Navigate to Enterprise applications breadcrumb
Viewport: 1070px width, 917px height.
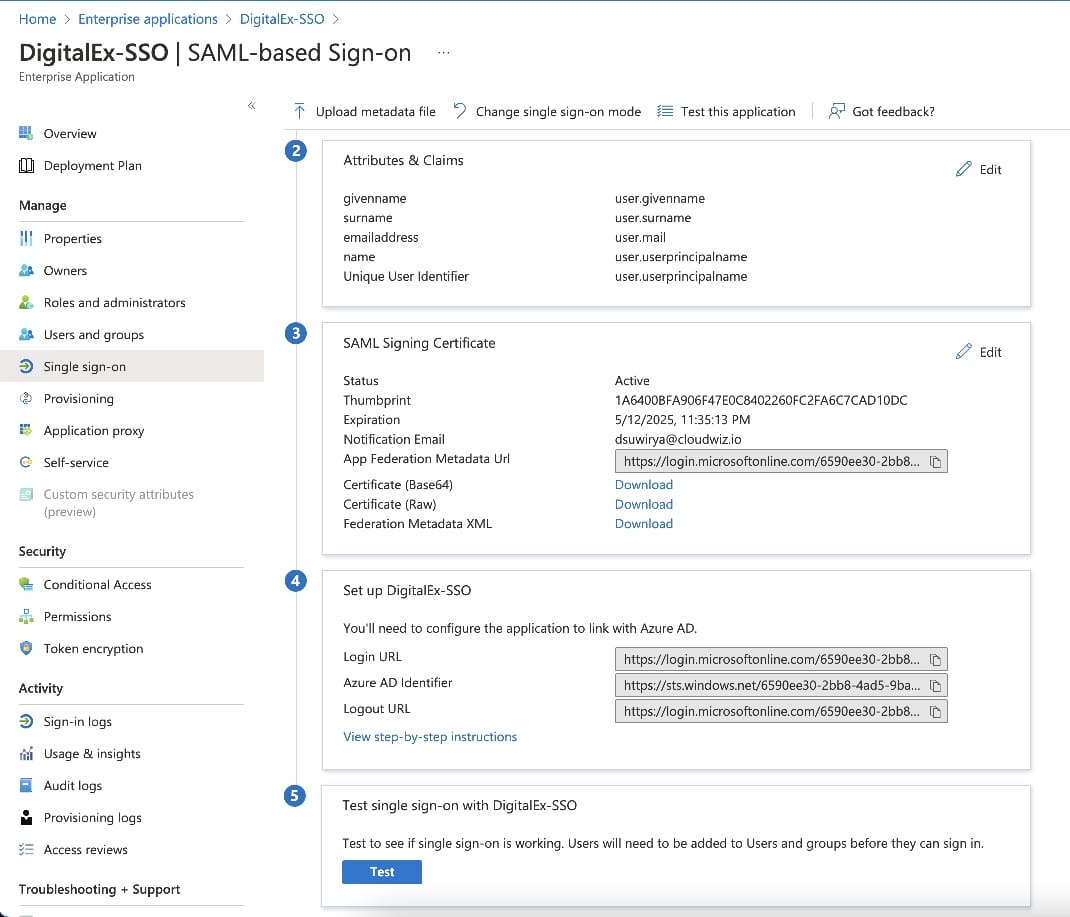tap(147, 19)
